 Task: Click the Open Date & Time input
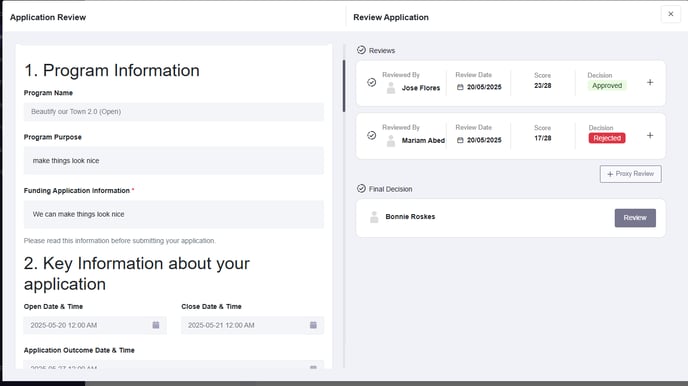[95, 325]
